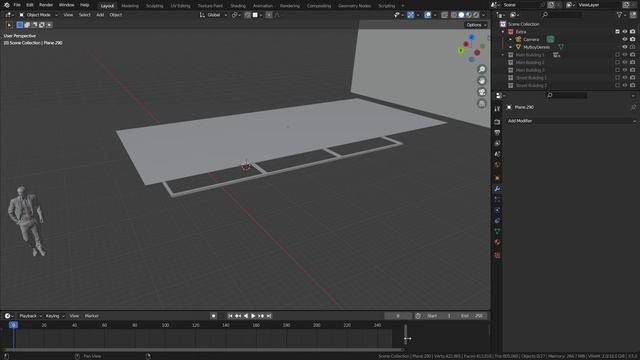
Task: Open the viewport Add menu
Action: click(100, 15)
